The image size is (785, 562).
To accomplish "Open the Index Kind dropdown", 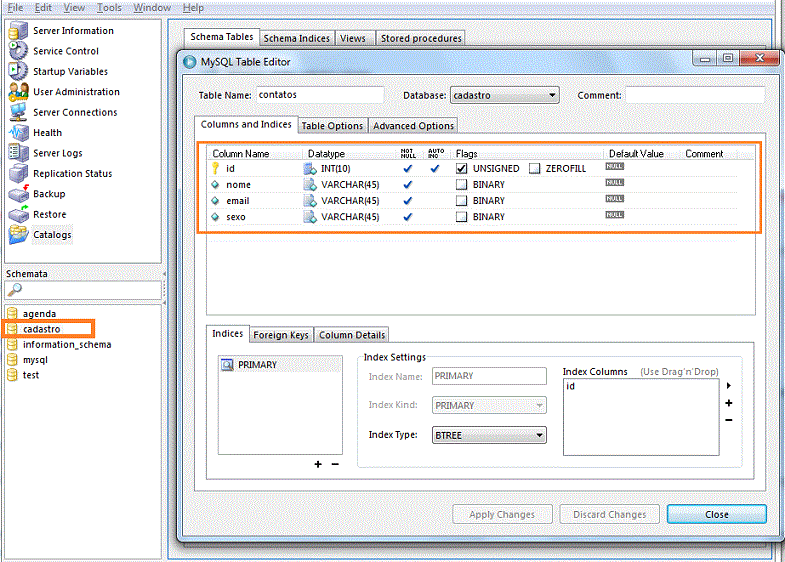I will pos(489,406).
